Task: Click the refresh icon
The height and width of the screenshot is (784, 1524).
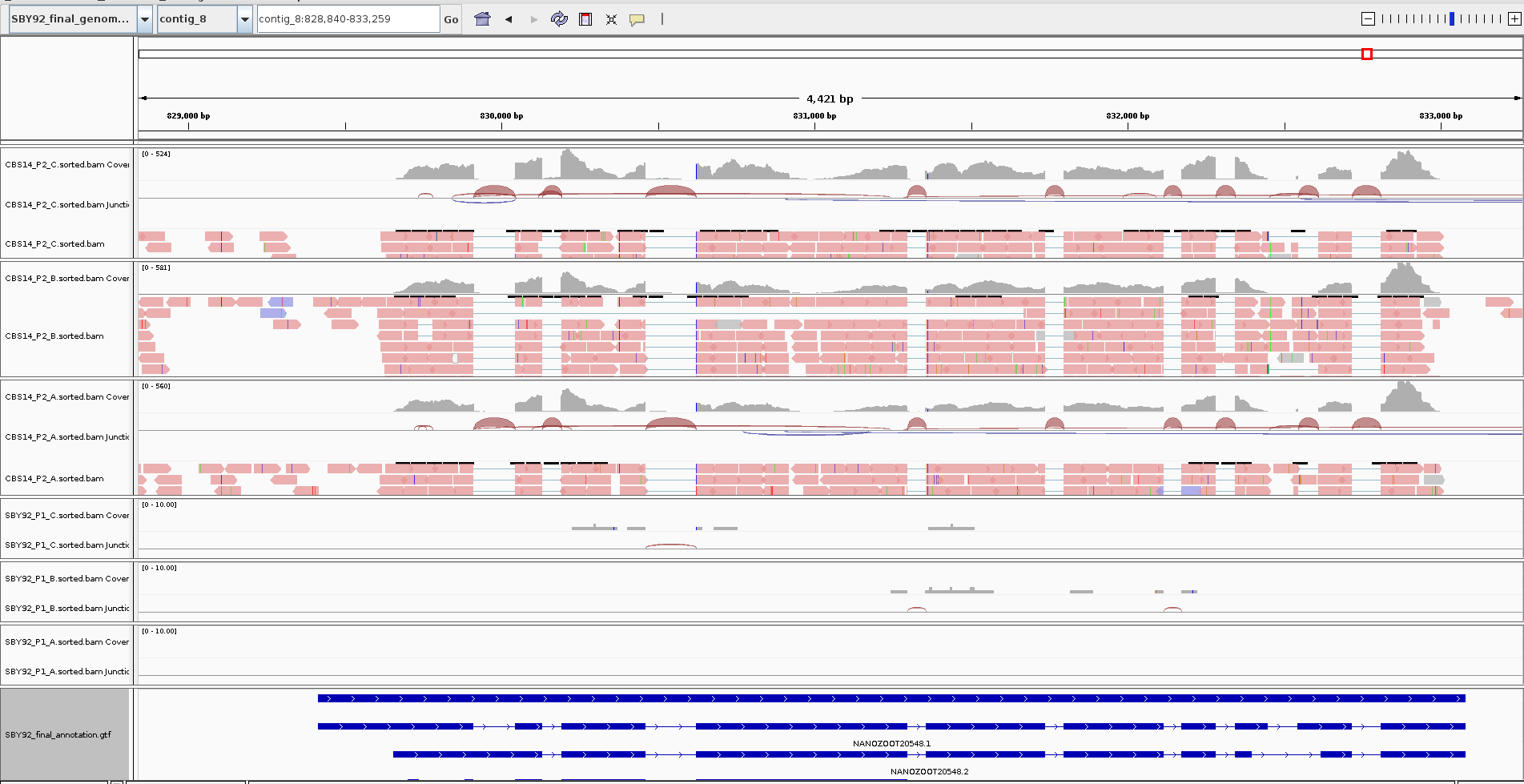Action: click(559, 19)
